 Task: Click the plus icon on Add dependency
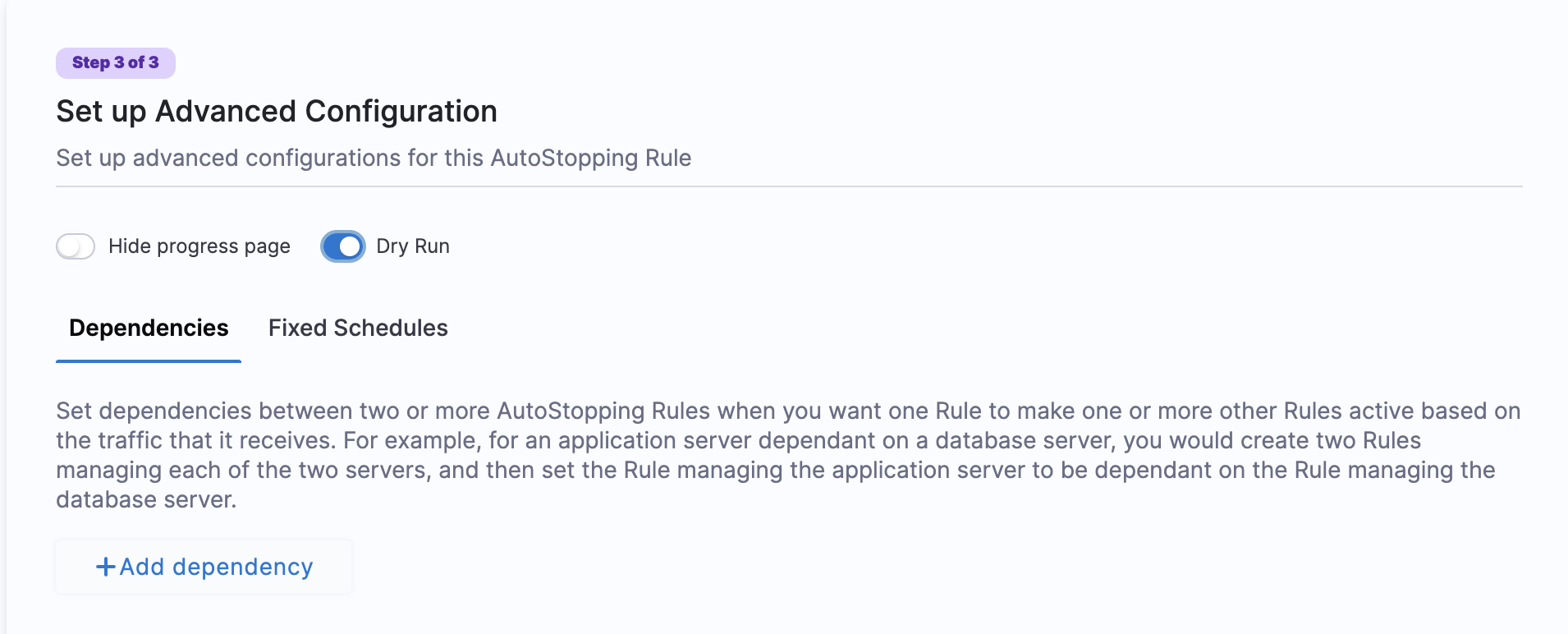pyautogui.click(x=105, y=567)
